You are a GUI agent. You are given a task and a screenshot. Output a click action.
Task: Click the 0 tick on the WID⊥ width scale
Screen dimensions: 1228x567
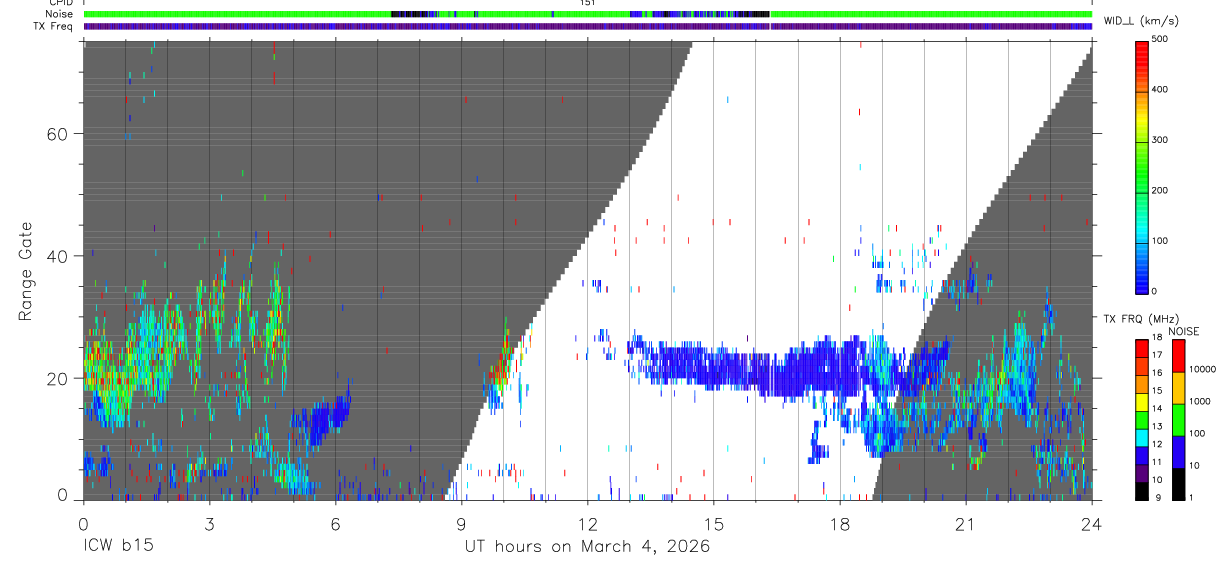click(x=1154, y=291)
